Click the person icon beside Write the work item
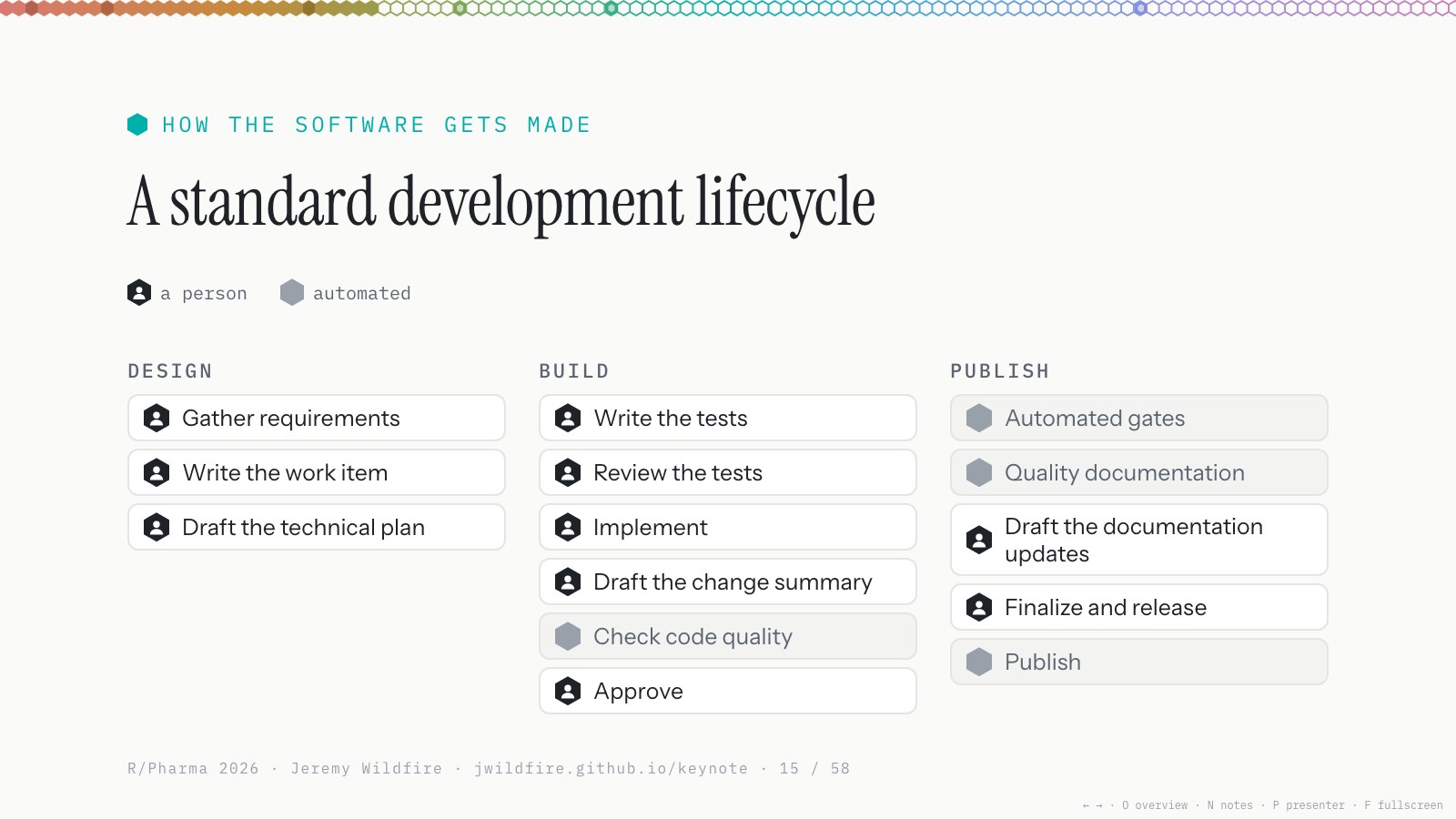 point(157,473)
